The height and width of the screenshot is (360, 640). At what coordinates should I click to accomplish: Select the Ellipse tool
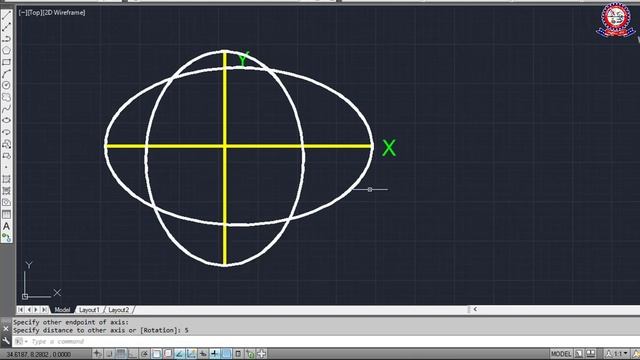6,120
